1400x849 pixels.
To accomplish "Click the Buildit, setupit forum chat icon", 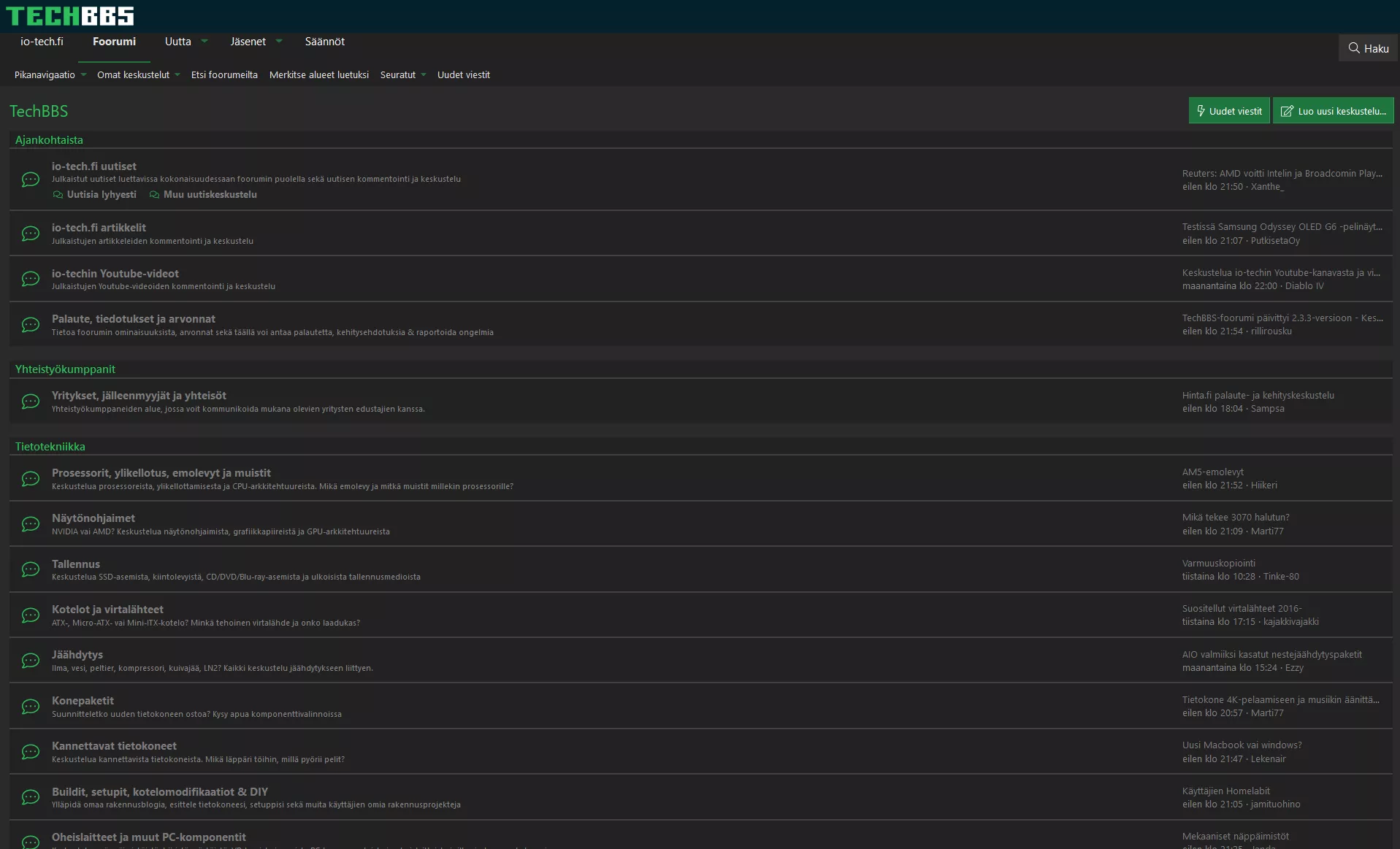I will [x=31, y=797].
